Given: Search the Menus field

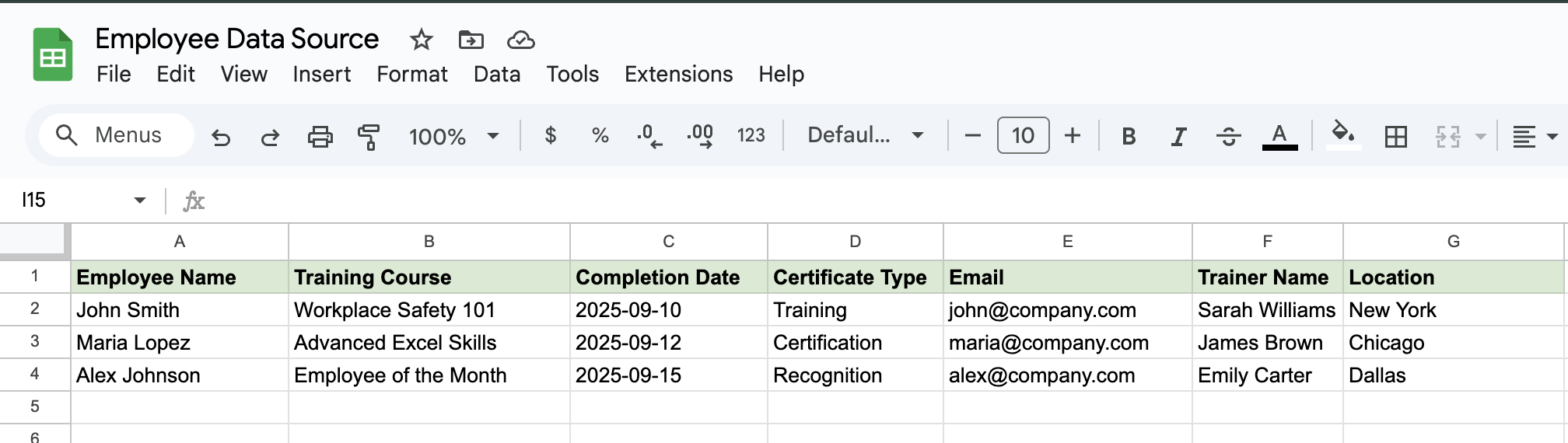Looking at the screenshot, I should click(117, 135).
